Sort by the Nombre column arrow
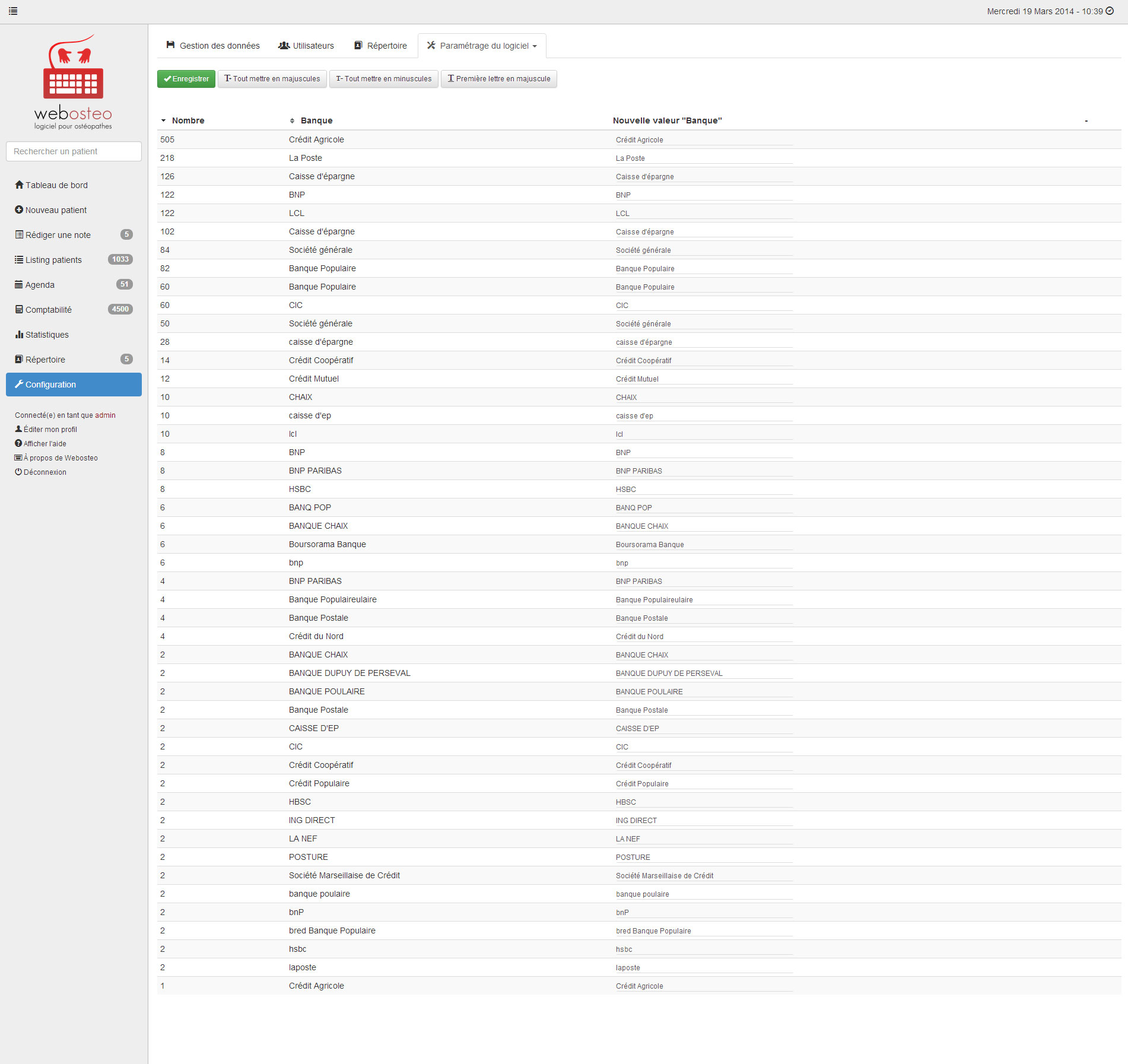The height and width of the screenshot is (1064, 1128). [163, 120]
